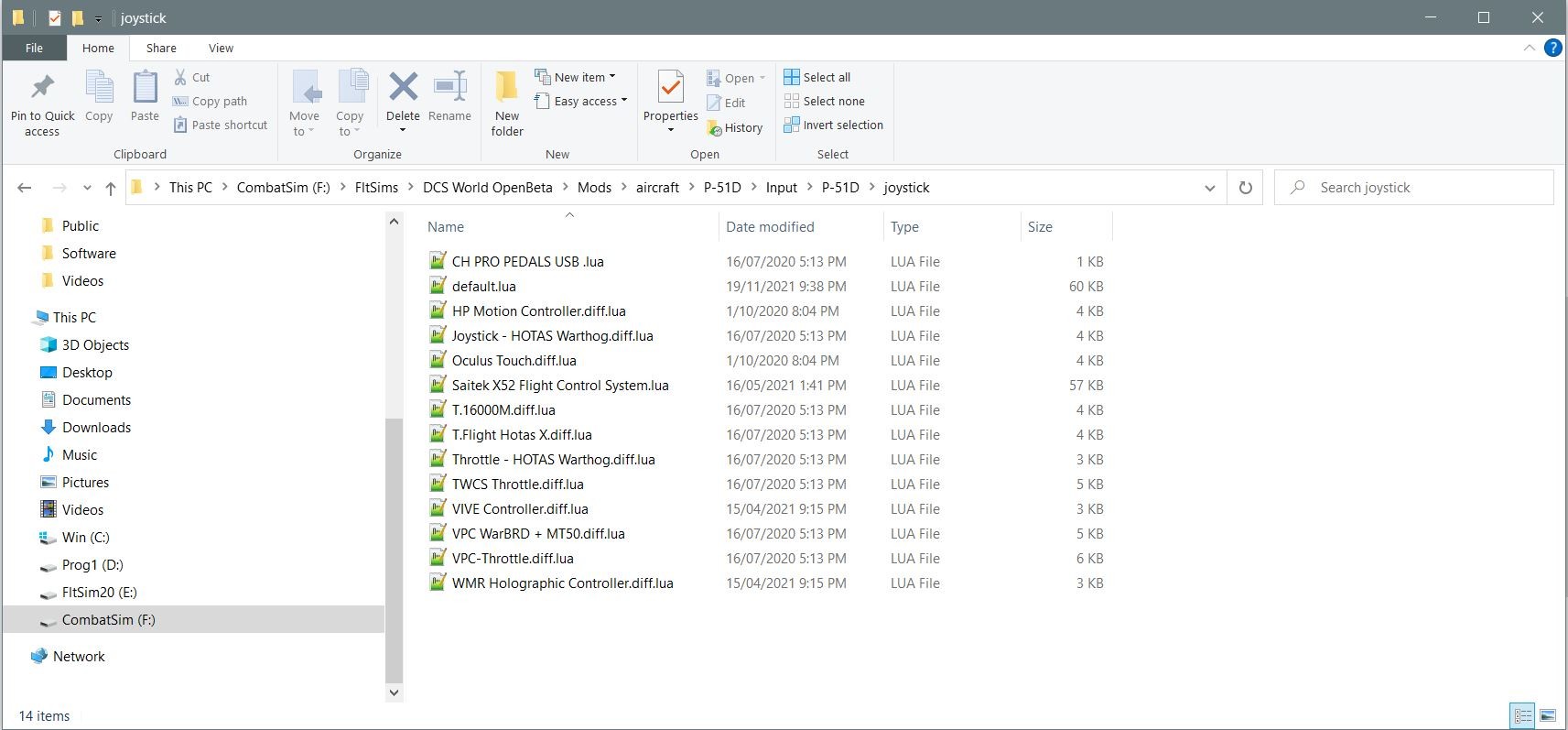Switch to the Share tab
Screen dimensions: 1568x730
pos(161,49)
